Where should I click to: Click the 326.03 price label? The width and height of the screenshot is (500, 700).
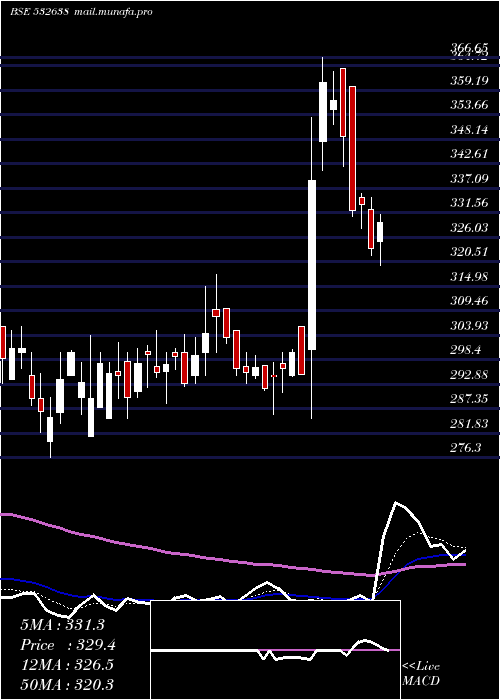(469, 228)
